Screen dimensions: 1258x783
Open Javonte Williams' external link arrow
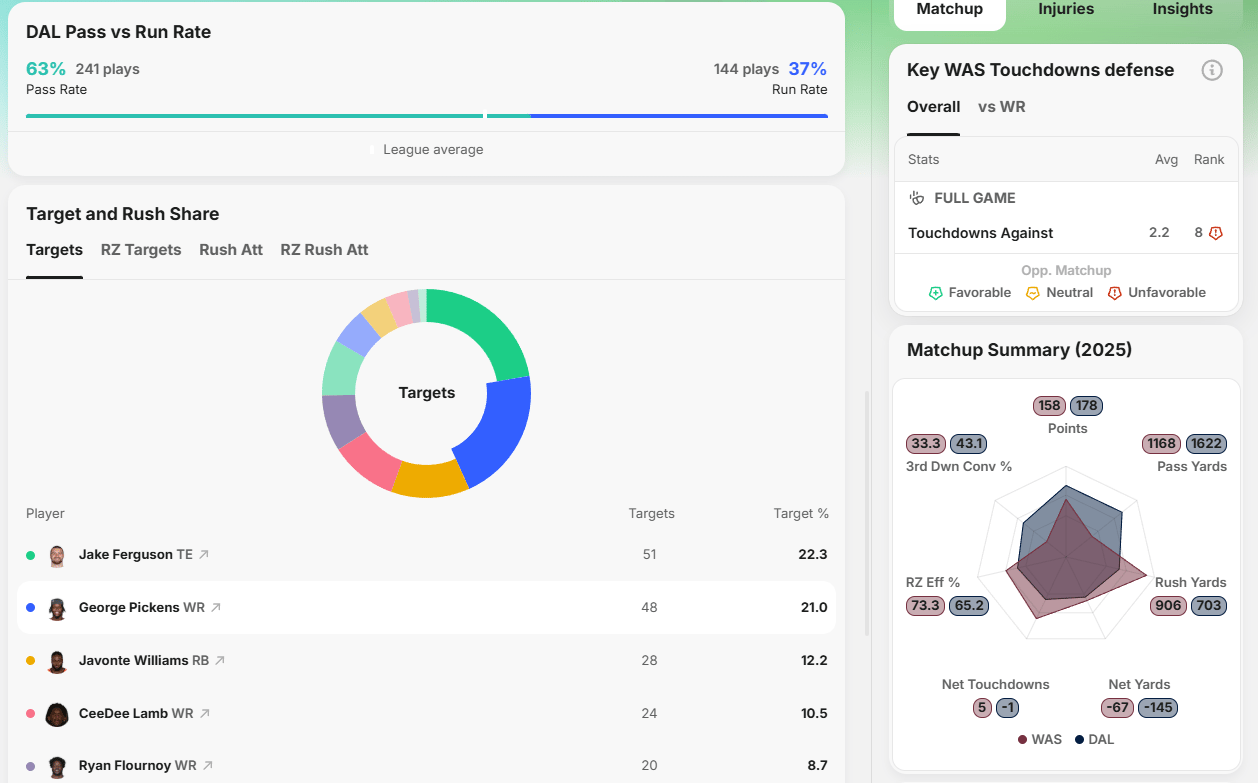pyautogui.click(x=220, y=660)
